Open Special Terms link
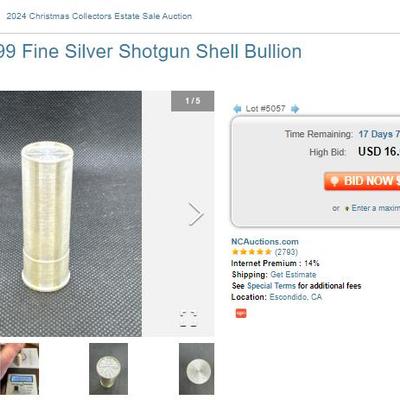 click(271, 286)
